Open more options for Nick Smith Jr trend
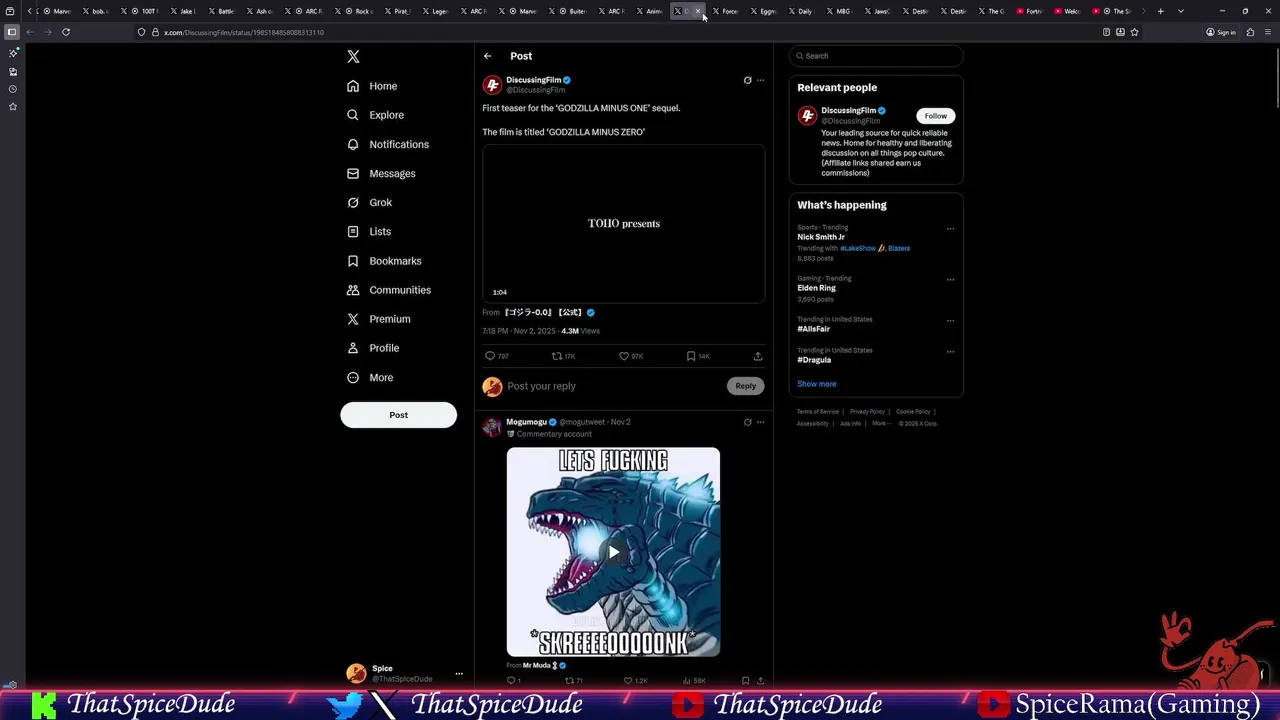Image resolution: width=1280 pixels, height=720 pixels. point(950,229)
